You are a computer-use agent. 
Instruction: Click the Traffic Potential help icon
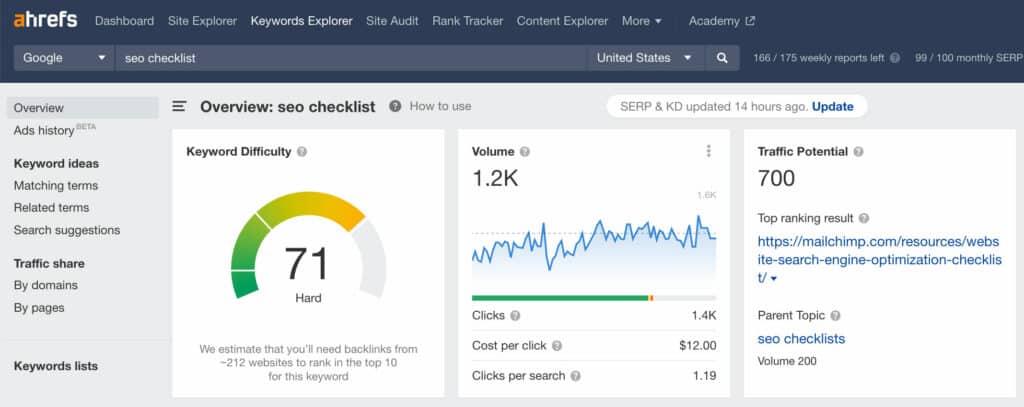[858, 152]
